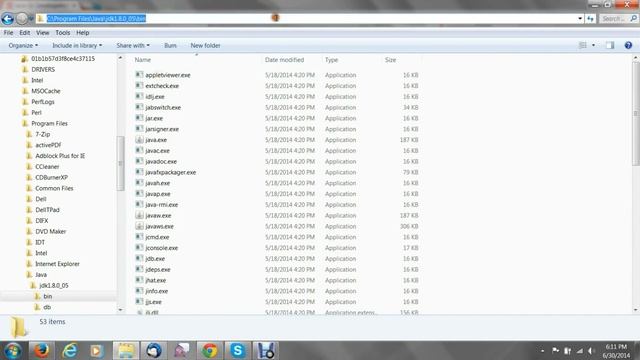The height and width of the screenshot is (360, 640).
Task: Select the jcmd.exe file name
Action: 157,237
